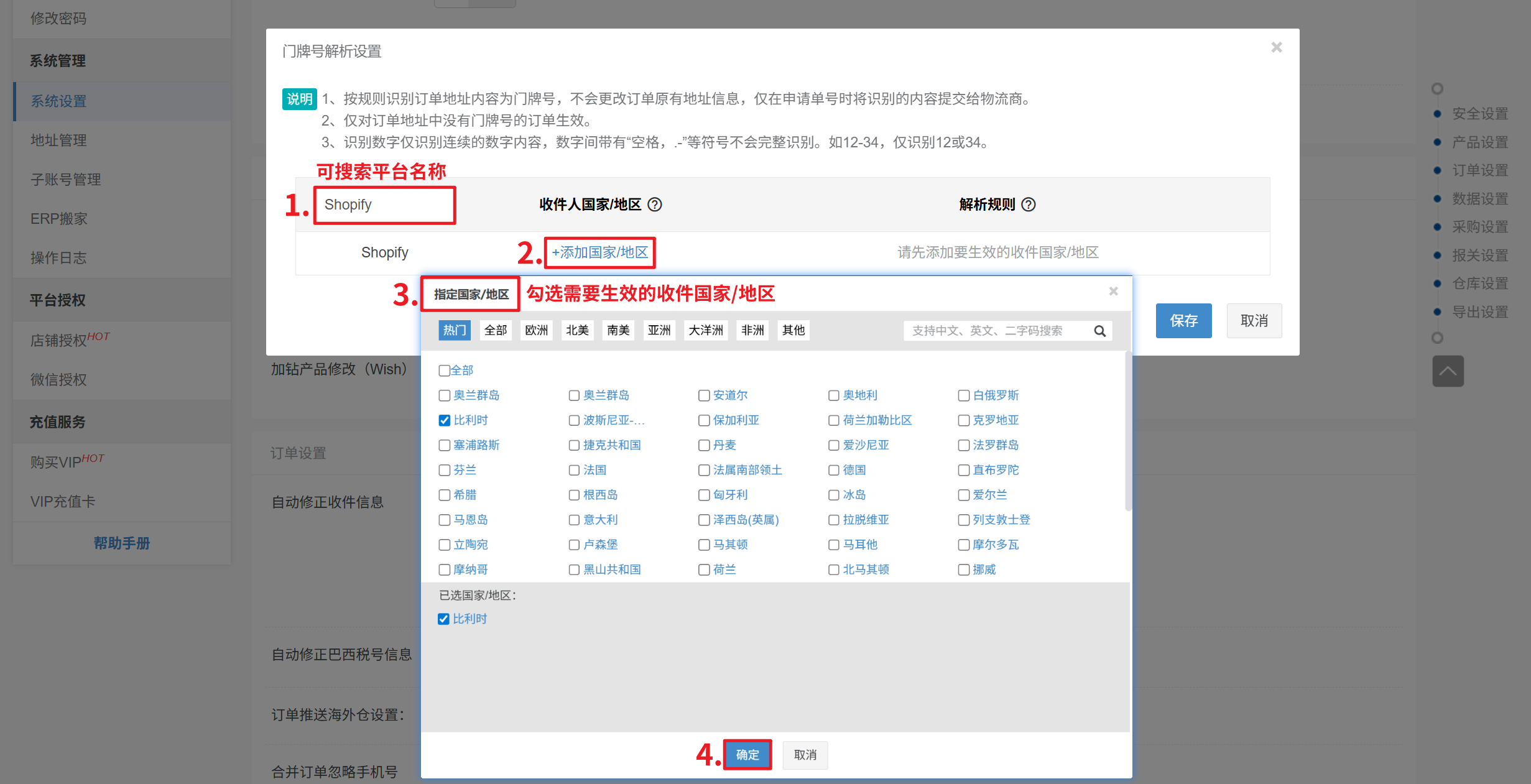Switch to the 欧洲 region tab
Viewport: 1531px width, 784px height.
[536, 330]
